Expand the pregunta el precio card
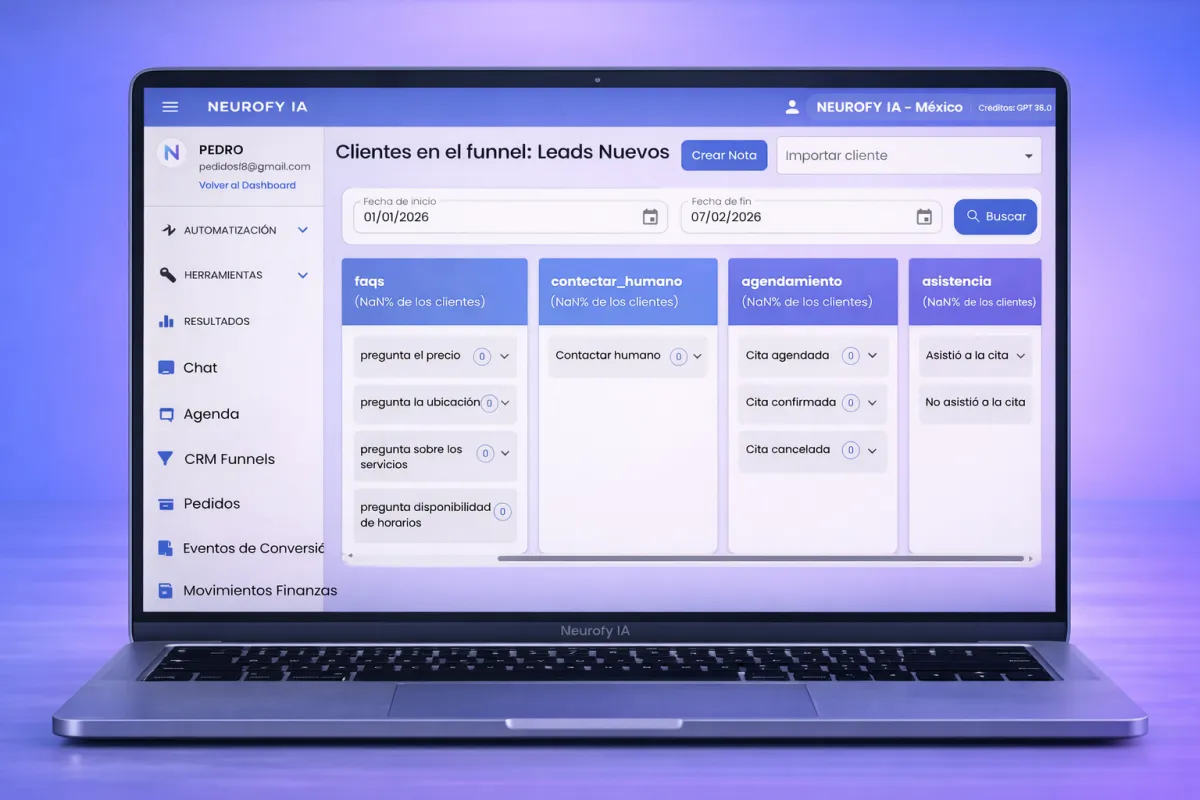1200x800 pixels. point(505,356)
